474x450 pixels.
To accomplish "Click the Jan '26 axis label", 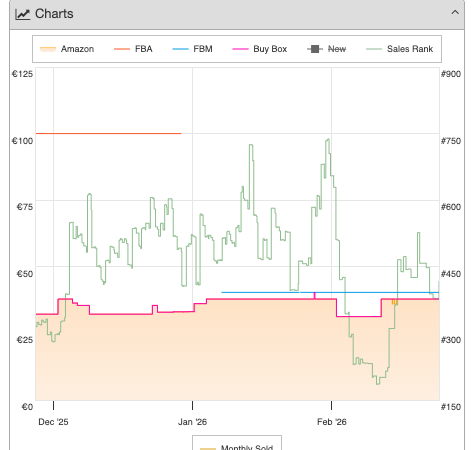I will click(192, 422).
